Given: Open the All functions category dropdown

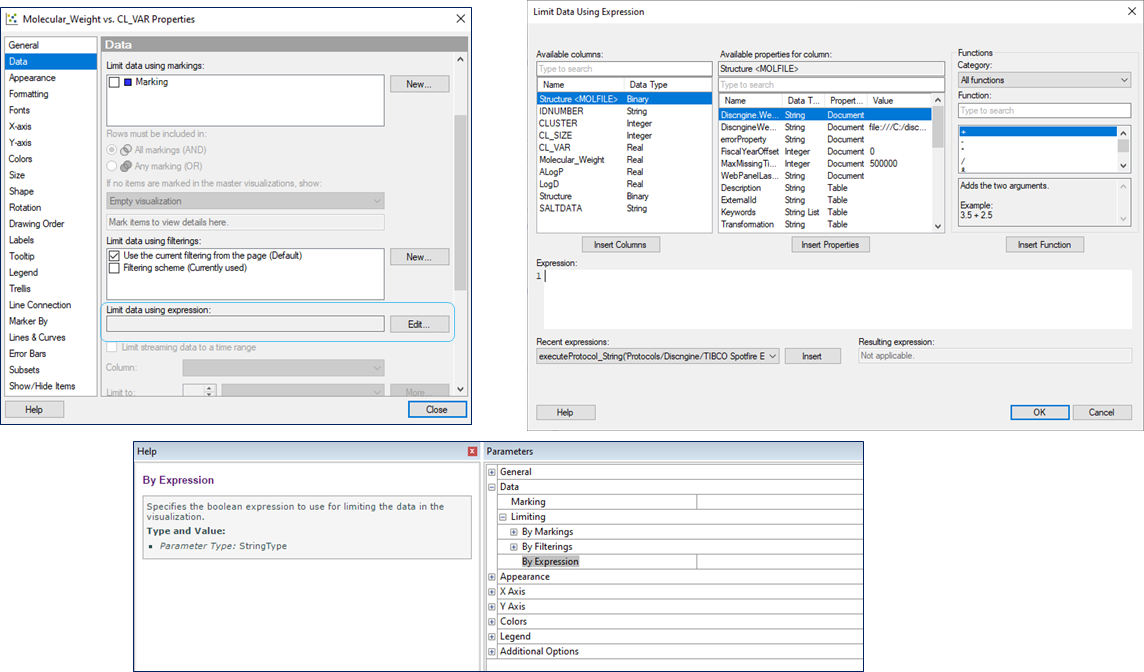Looking at the screenshot, I should tap(1044, 80).
